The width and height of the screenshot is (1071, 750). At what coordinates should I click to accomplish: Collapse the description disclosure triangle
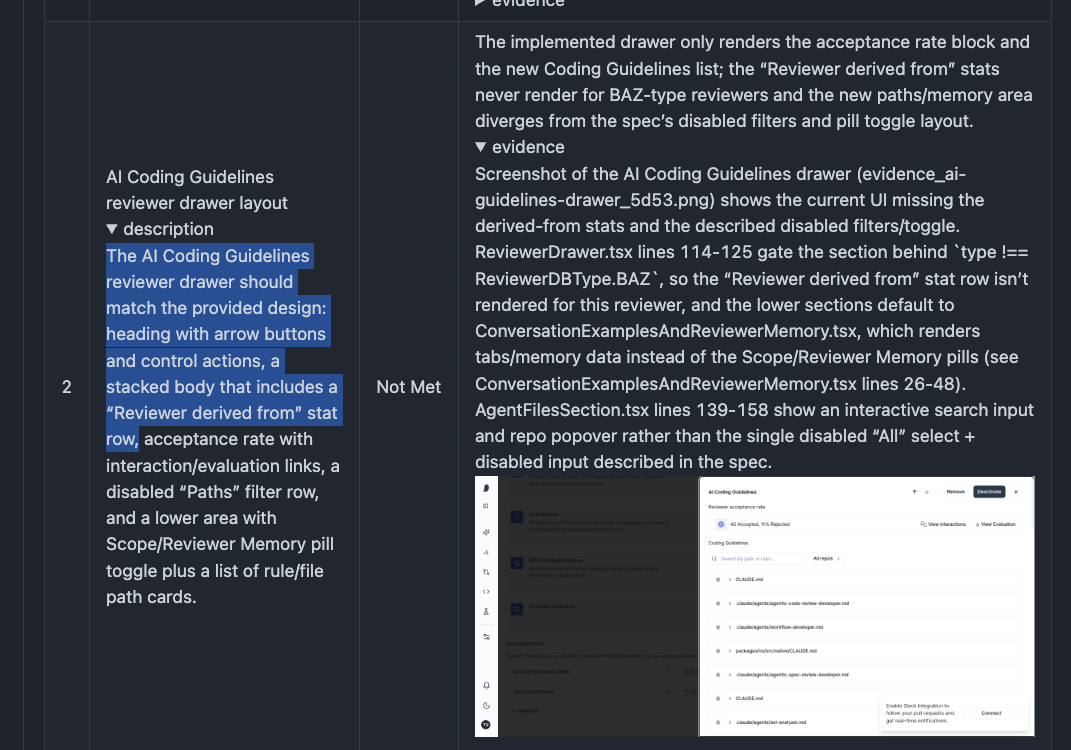tap(112, 229)
